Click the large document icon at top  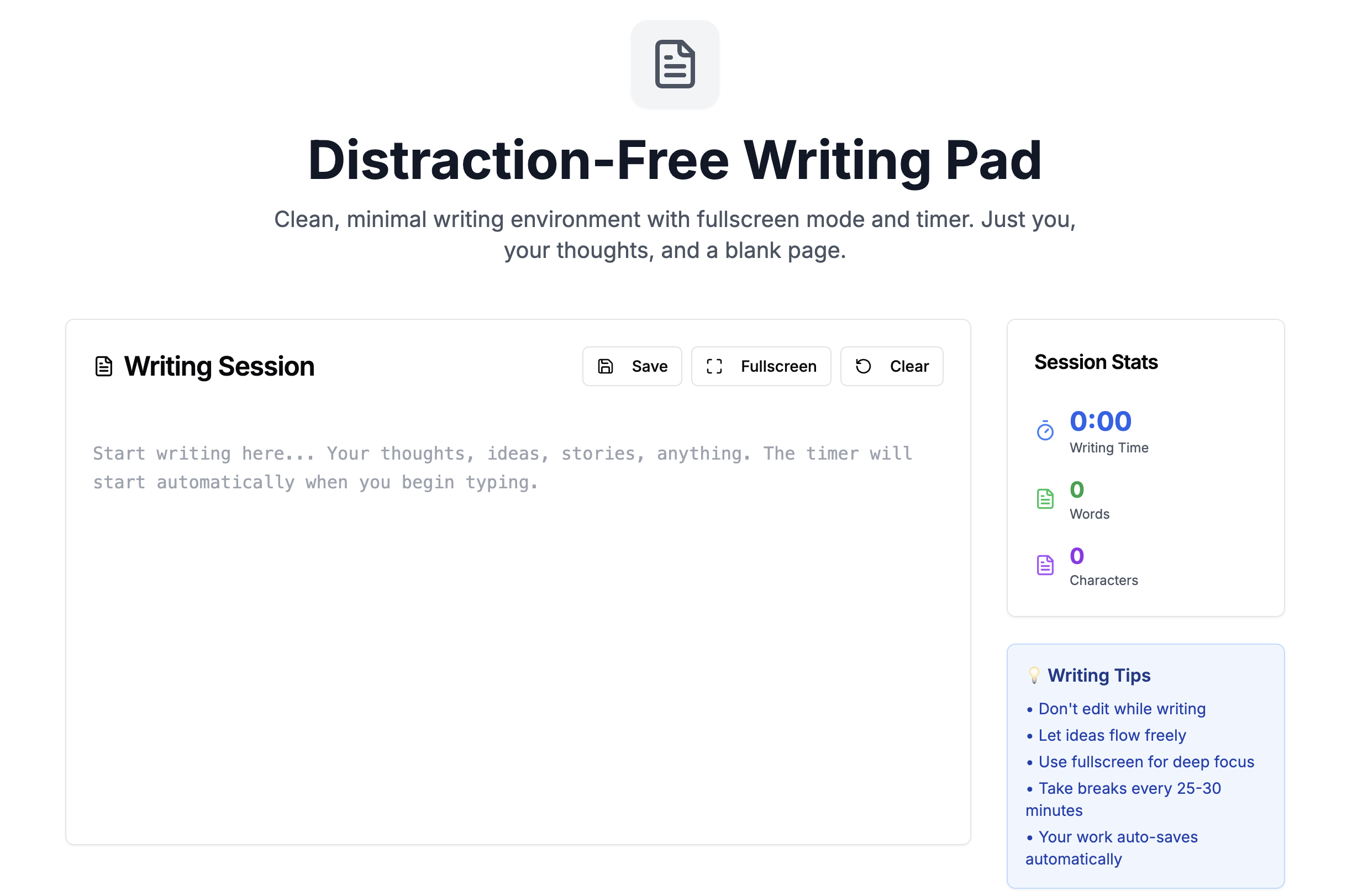click(675, 64)
